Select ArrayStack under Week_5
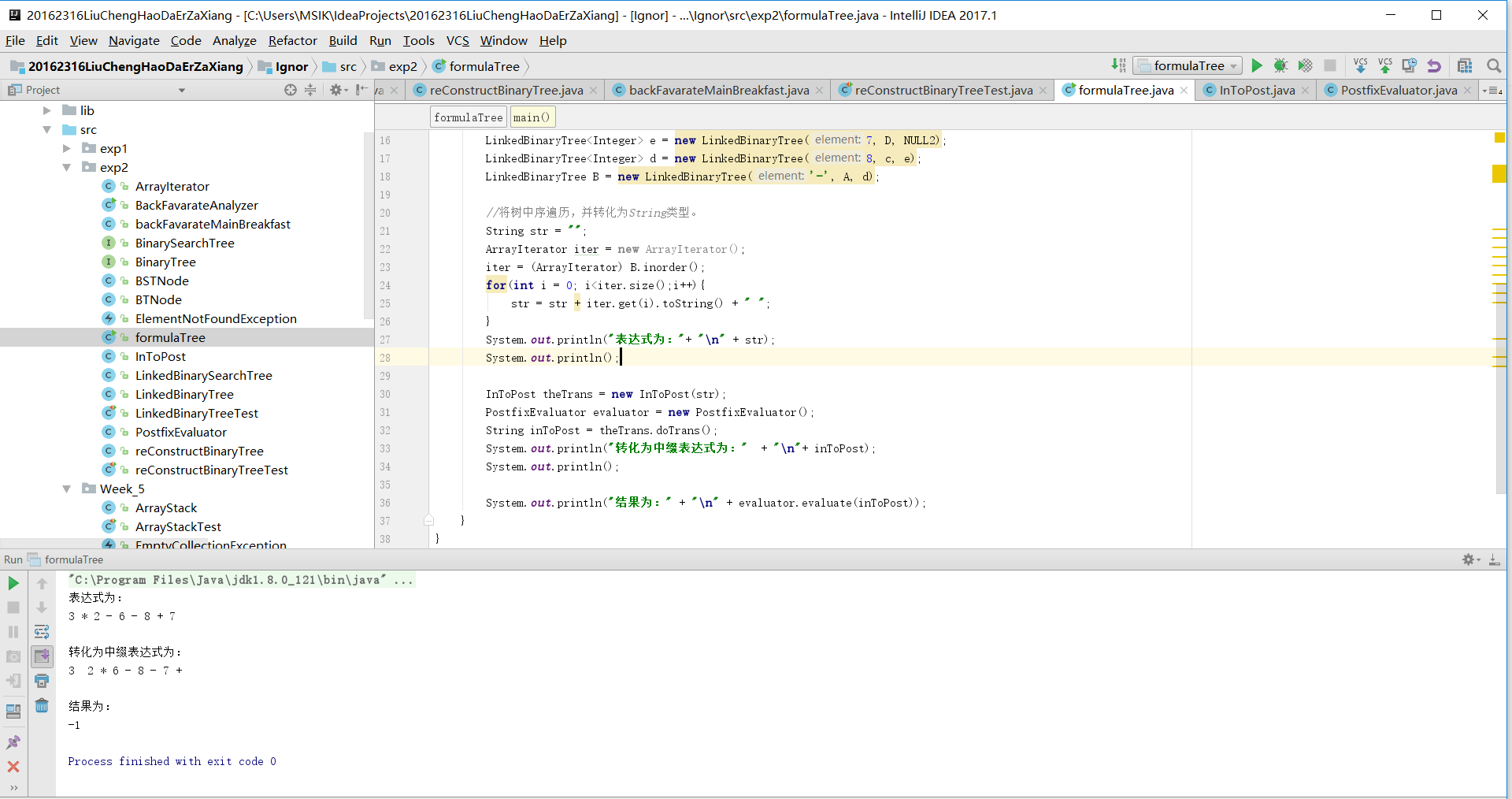The width and height of the screenshot is (1512, 799). [x=165, y=507]
